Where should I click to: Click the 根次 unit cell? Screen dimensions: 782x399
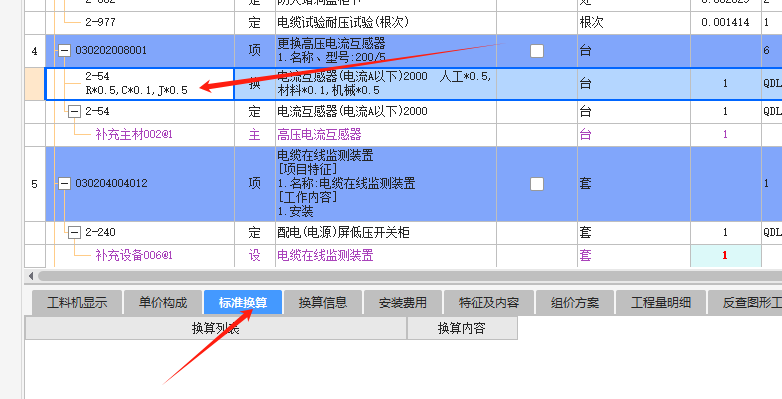[x=633, y=22]
